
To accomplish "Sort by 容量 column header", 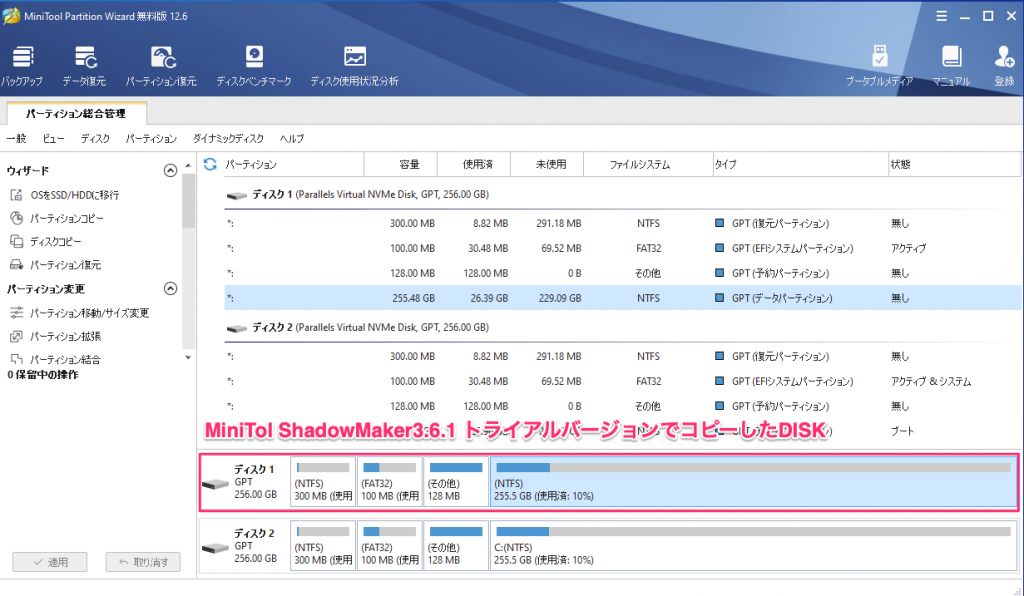I will tap(400, 165).
